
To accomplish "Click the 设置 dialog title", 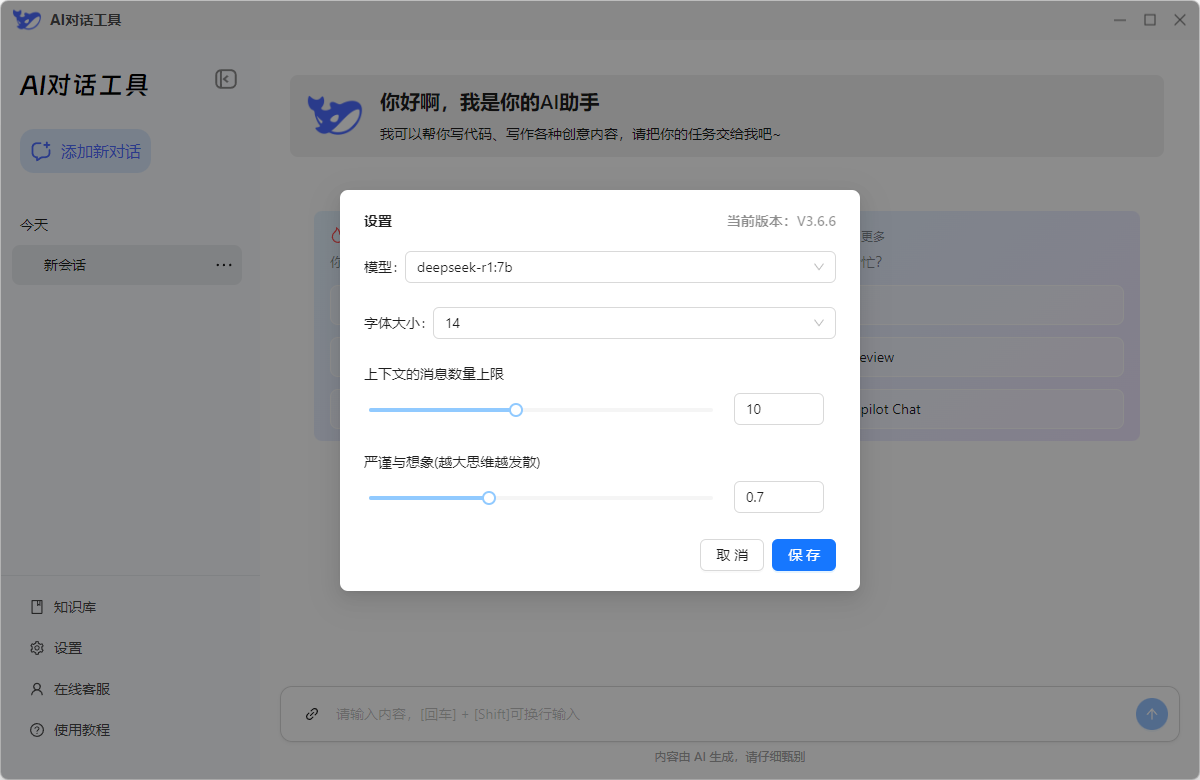I will coord(378,221).
